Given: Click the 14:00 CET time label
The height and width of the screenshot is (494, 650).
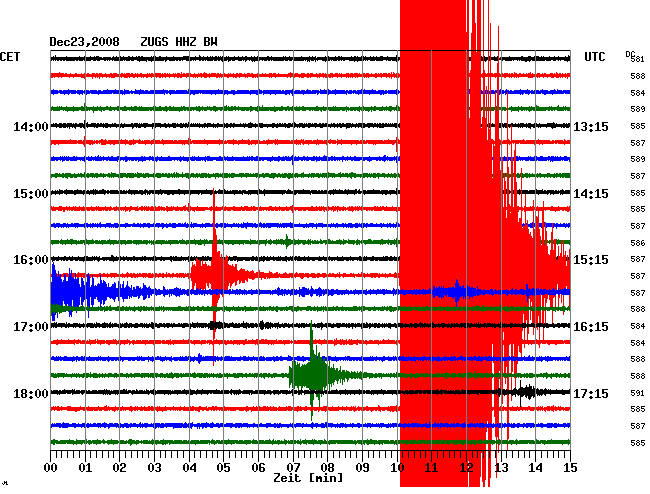Looking at the screenshot, I should coord(31,126).
